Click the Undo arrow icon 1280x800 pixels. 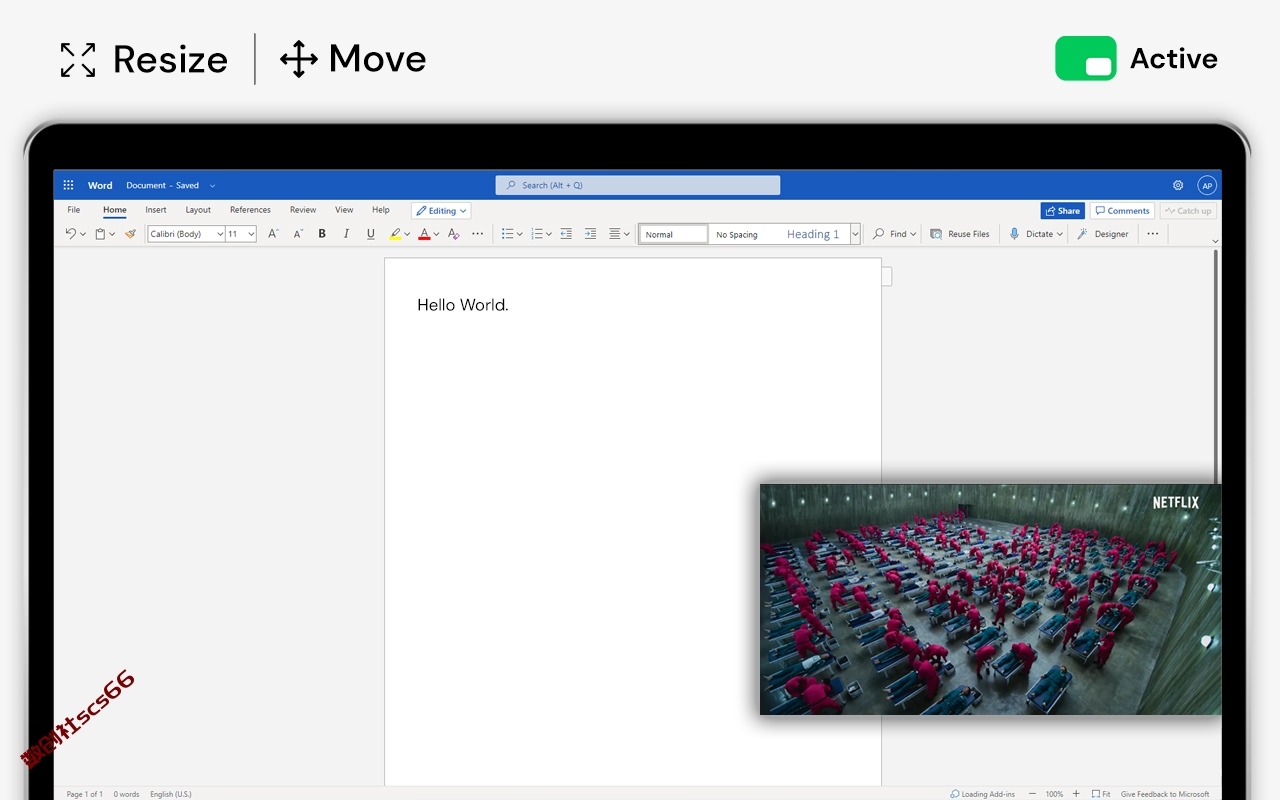coord(70,234)
